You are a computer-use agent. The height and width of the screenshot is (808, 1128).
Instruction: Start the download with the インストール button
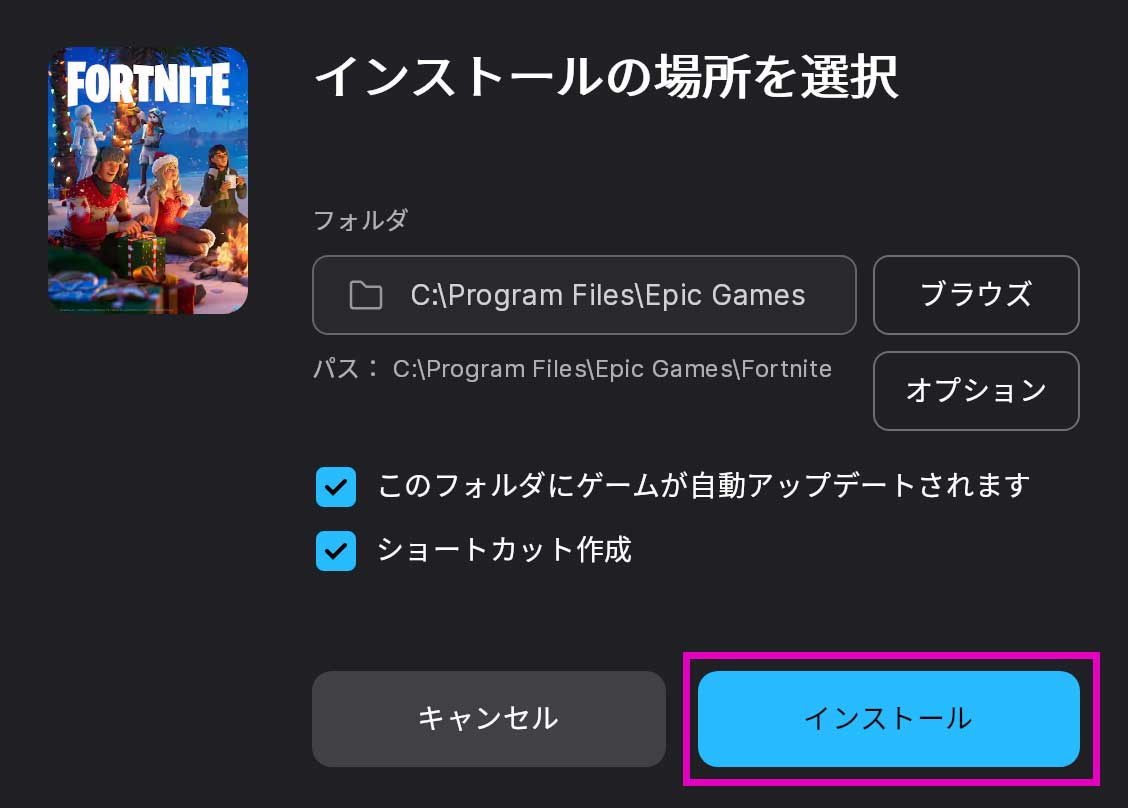pos(888,719)
